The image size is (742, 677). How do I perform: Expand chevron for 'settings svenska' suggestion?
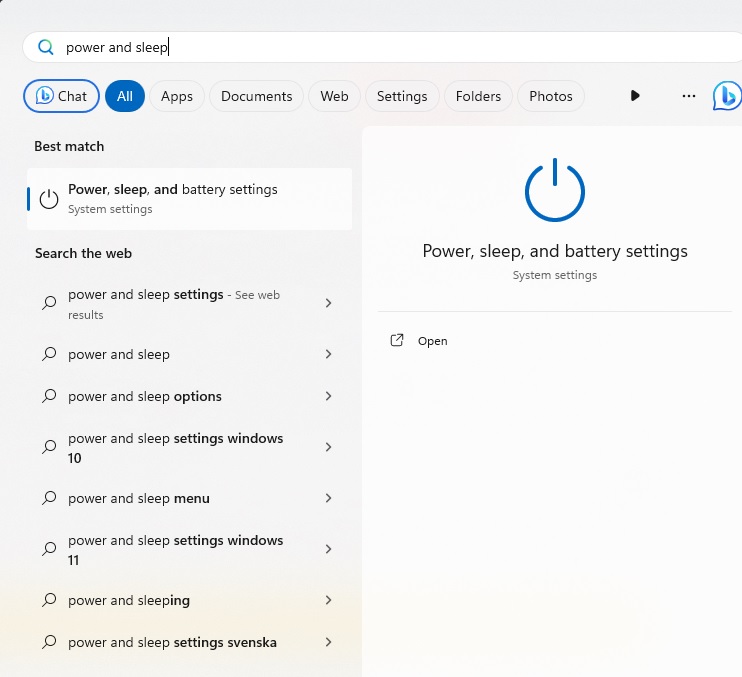[x=328, y=642]
